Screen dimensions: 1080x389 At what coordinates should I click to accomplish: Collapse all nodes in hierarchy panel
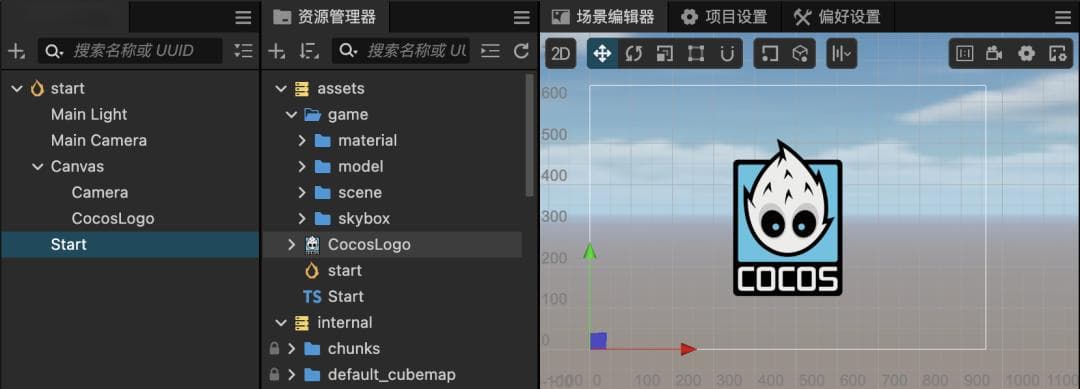(x=243, y=50)
